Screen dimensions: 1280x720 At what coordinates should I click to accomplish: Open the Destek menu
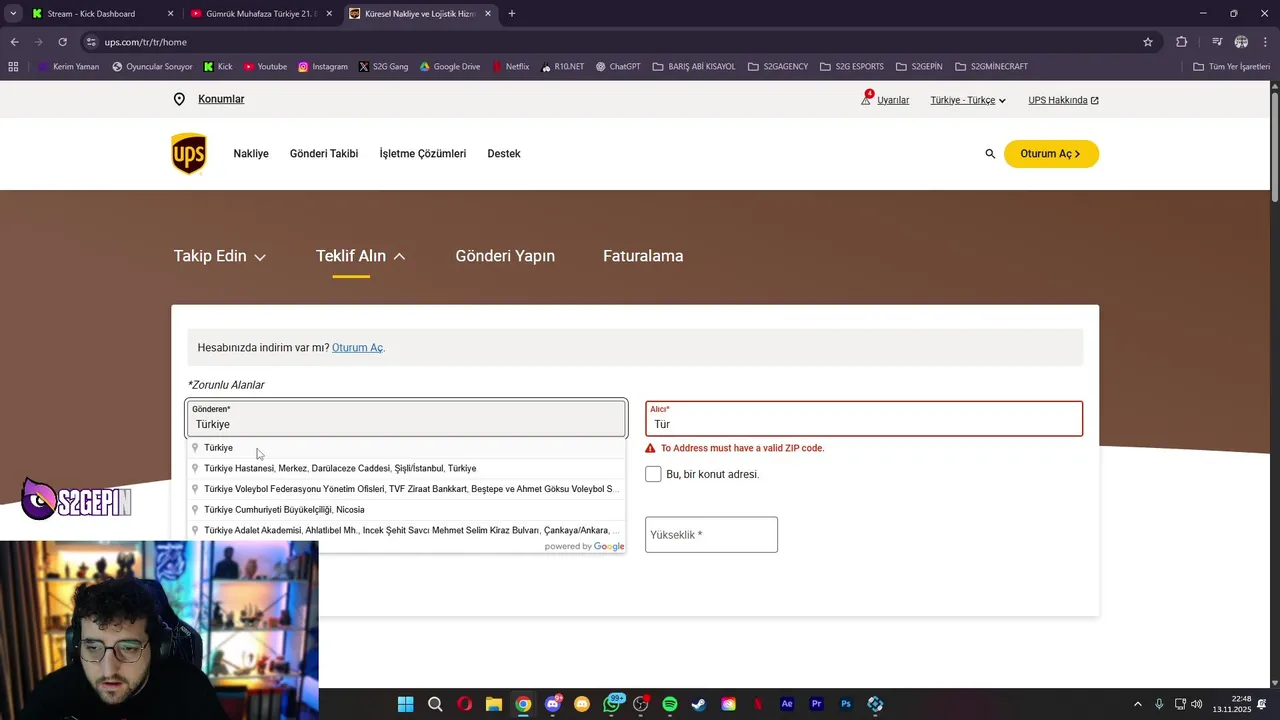click(504, 154)
